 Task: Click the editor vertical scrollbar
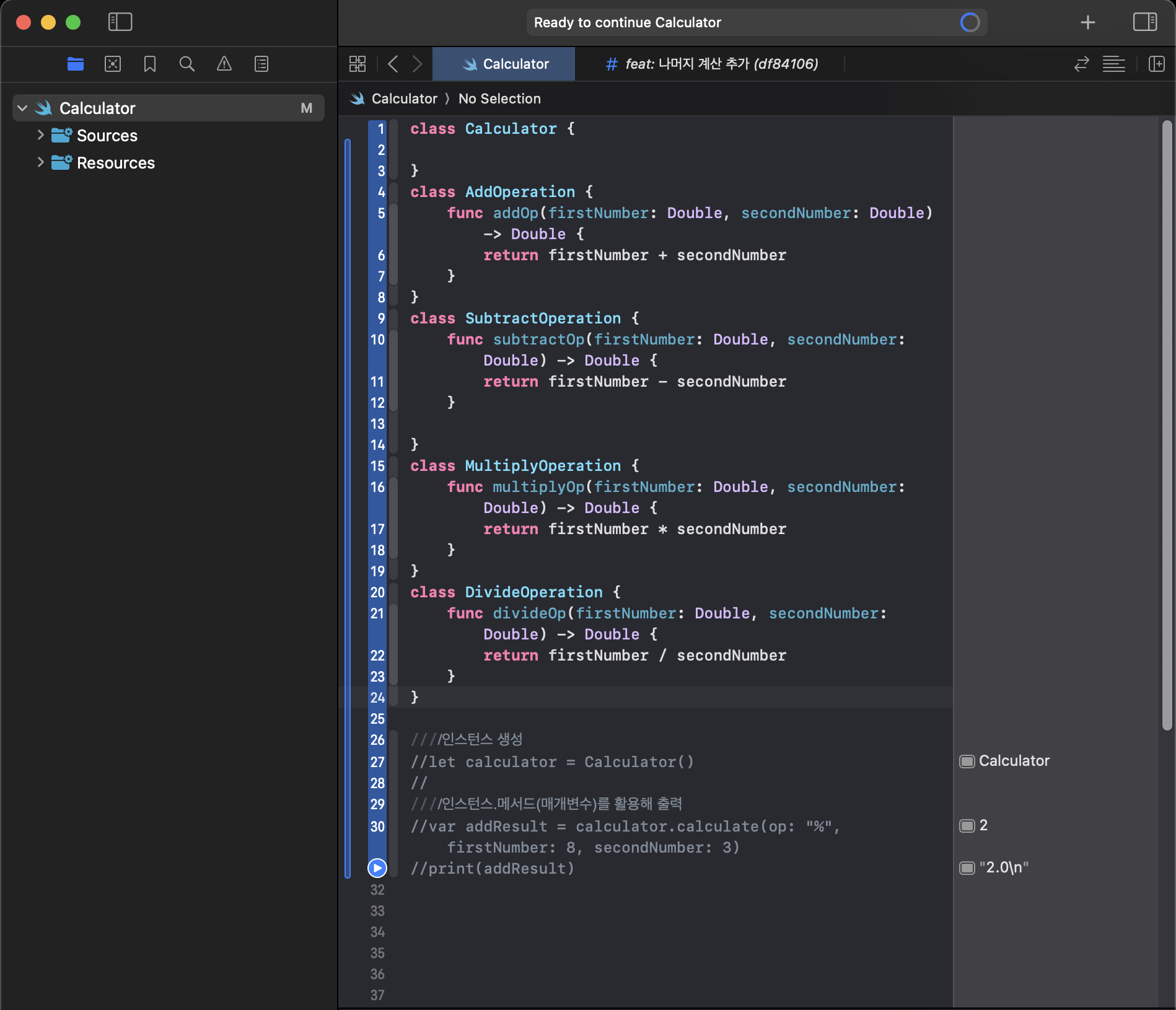pos(1167,425)
